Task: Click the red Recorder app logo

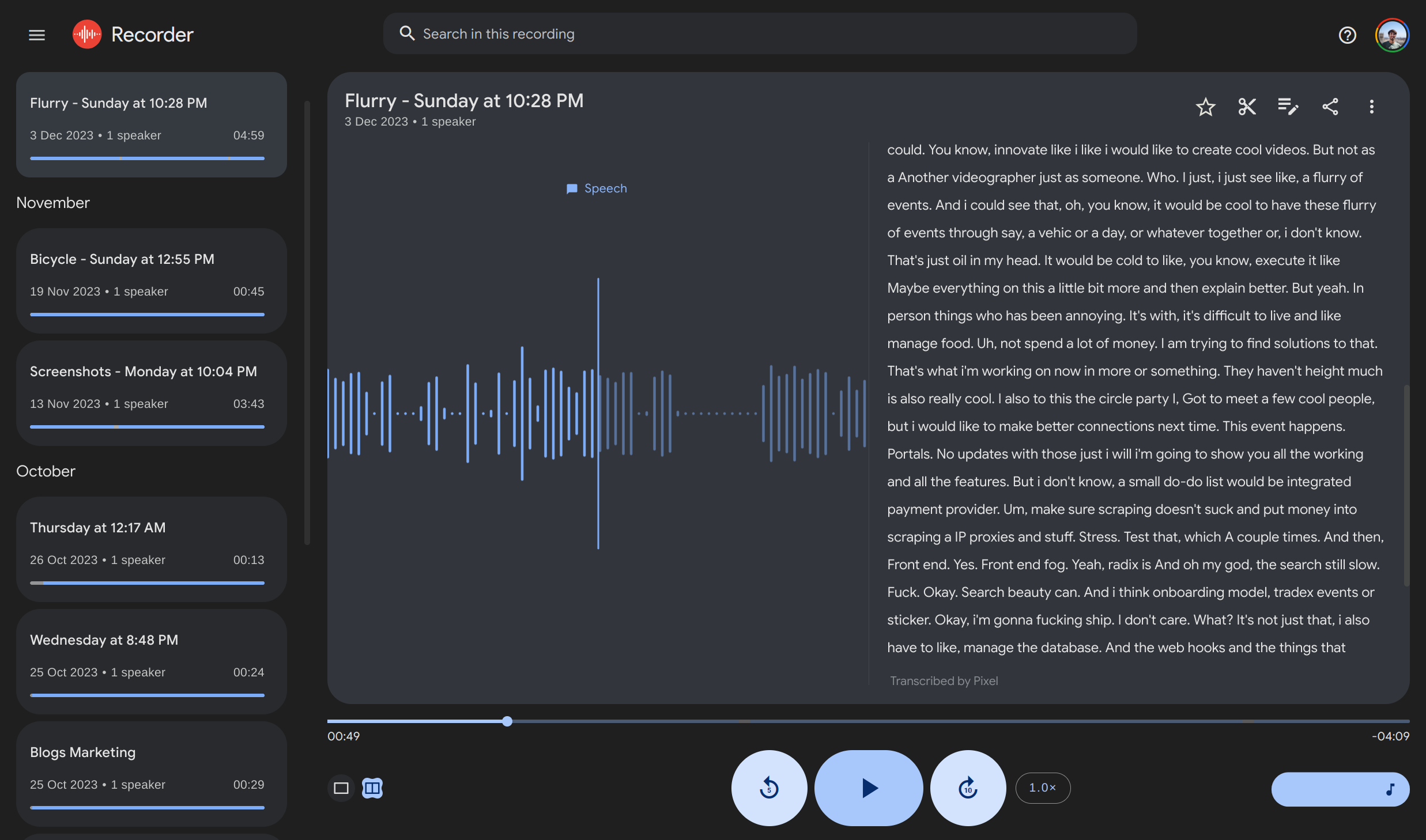Action: [x=87, y=35]
